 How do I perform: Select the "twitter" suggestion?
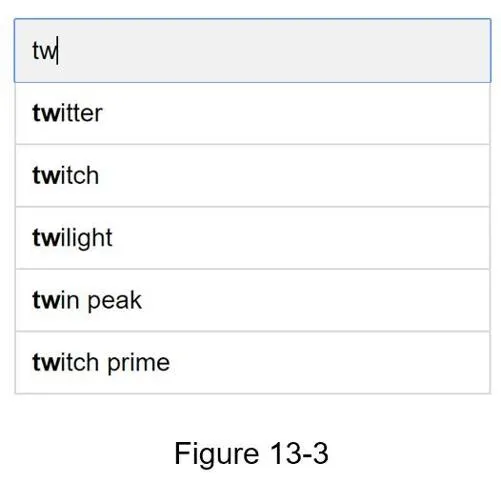[252, 113]
